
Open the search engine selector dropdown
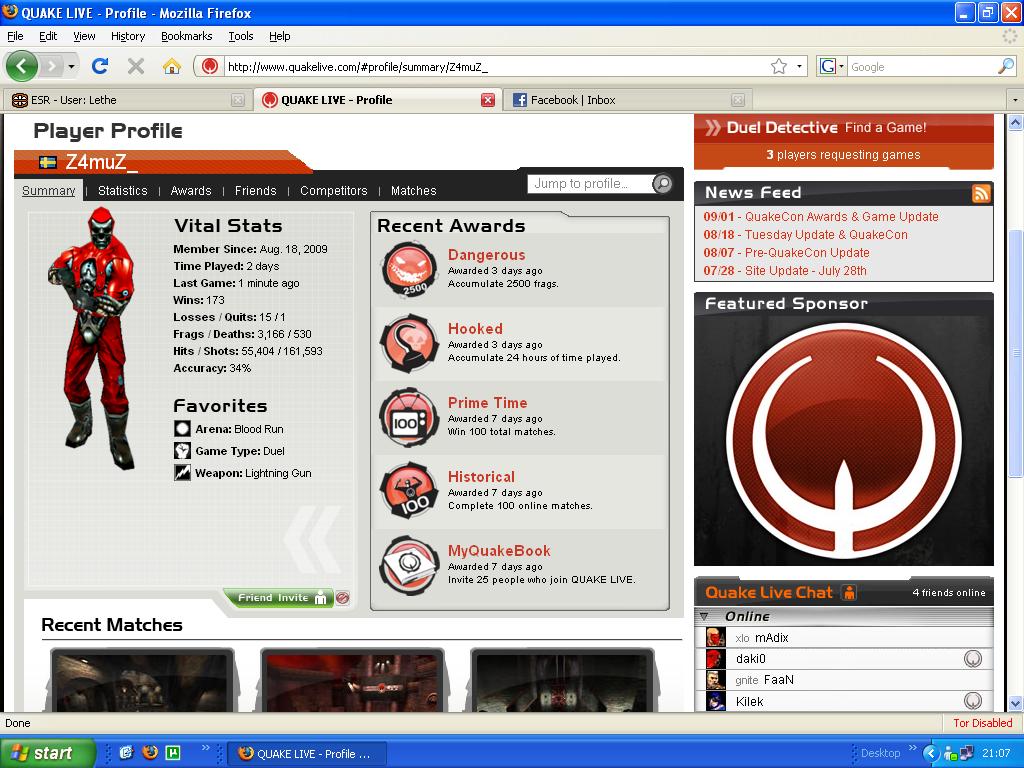coord(832,66)
